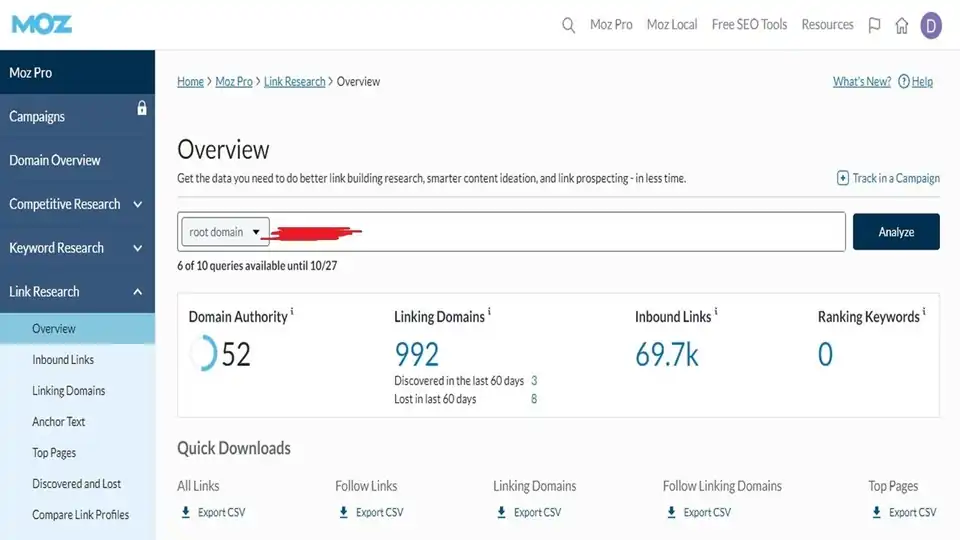960x540 pixels.
Task: Export CSV for Follow Linking Domains
Action: pyautogui.click(x=707, y=512)
